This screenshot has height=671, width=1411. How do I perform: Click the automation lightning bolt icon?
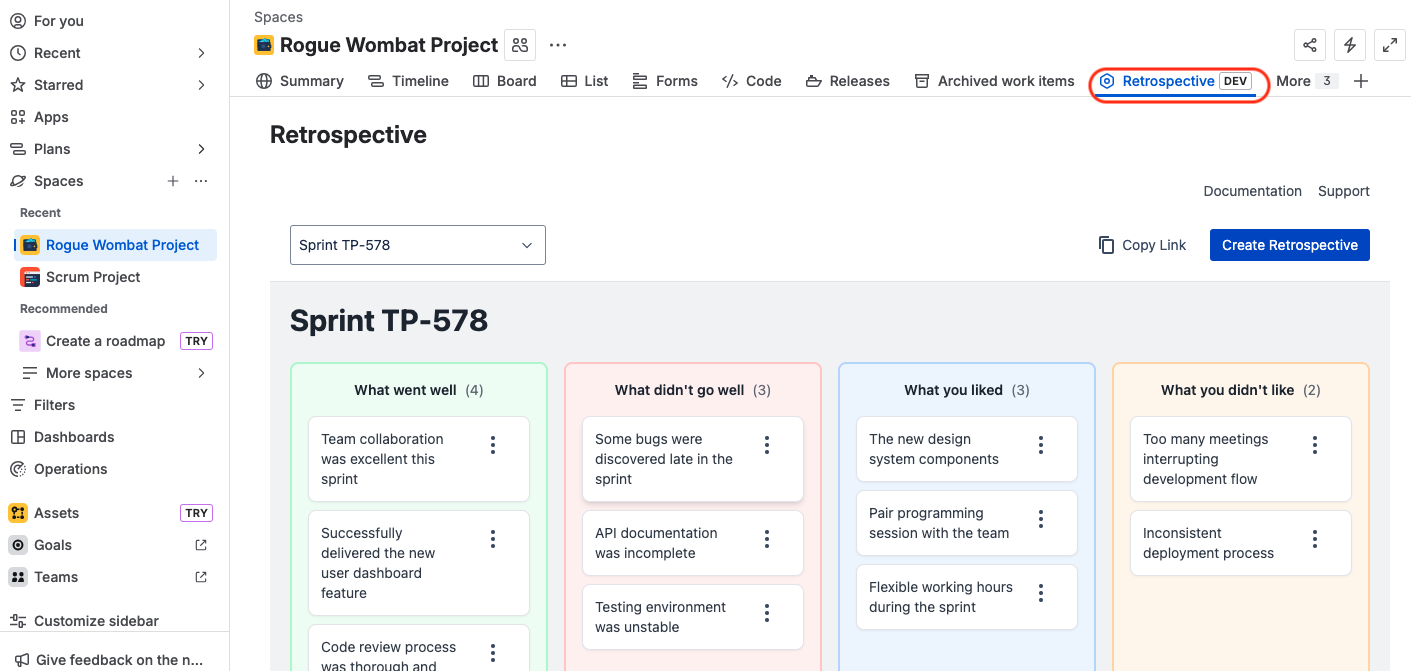tap(1349, 45)
